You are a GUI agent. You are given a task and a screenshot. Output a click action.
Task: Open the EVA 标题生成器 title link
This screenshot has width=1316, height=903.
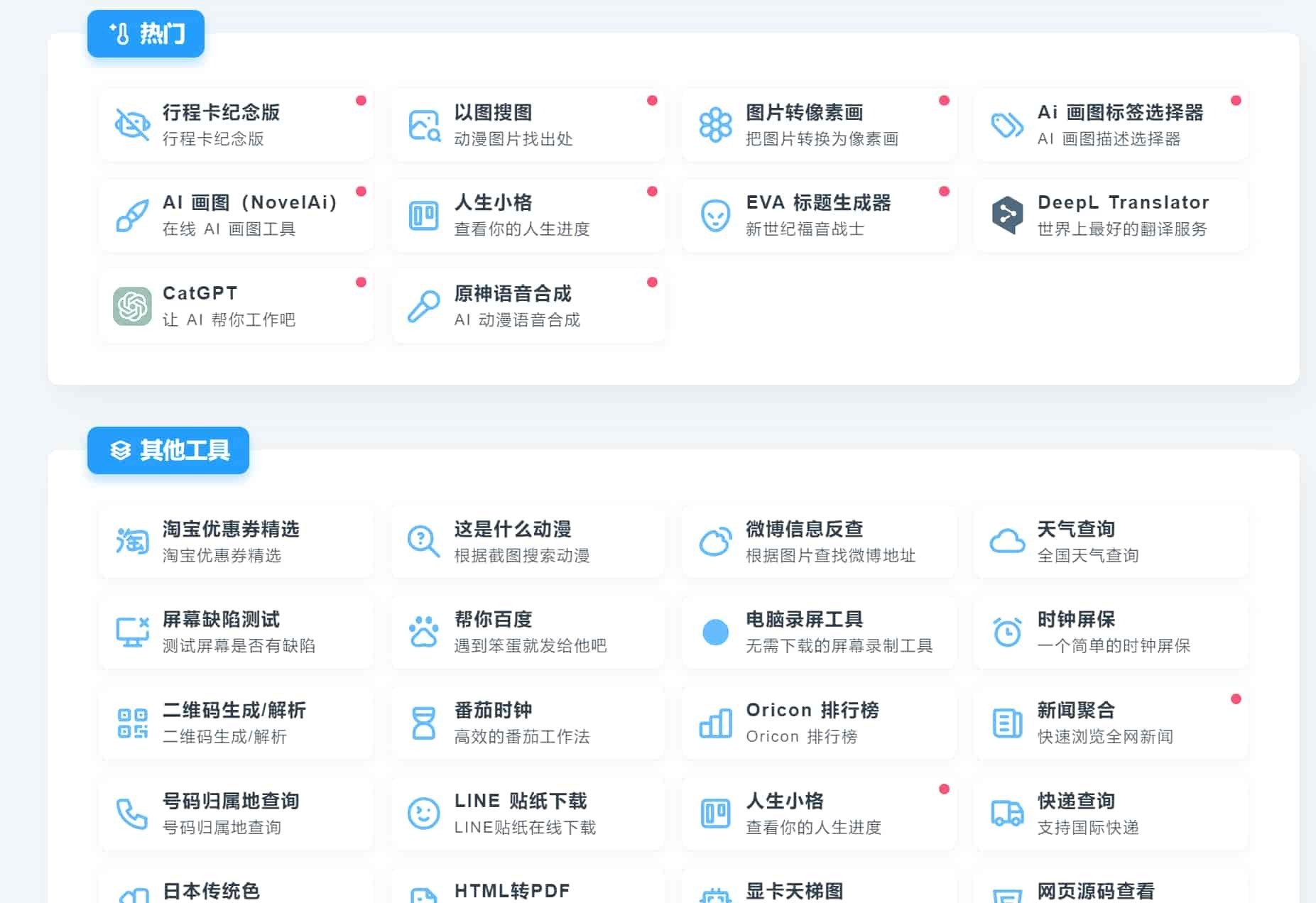point(818,202)
